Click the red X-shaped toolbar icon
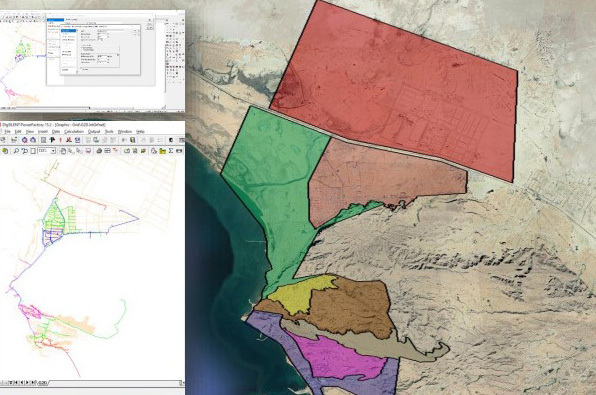596x395 pixels. 69,140
